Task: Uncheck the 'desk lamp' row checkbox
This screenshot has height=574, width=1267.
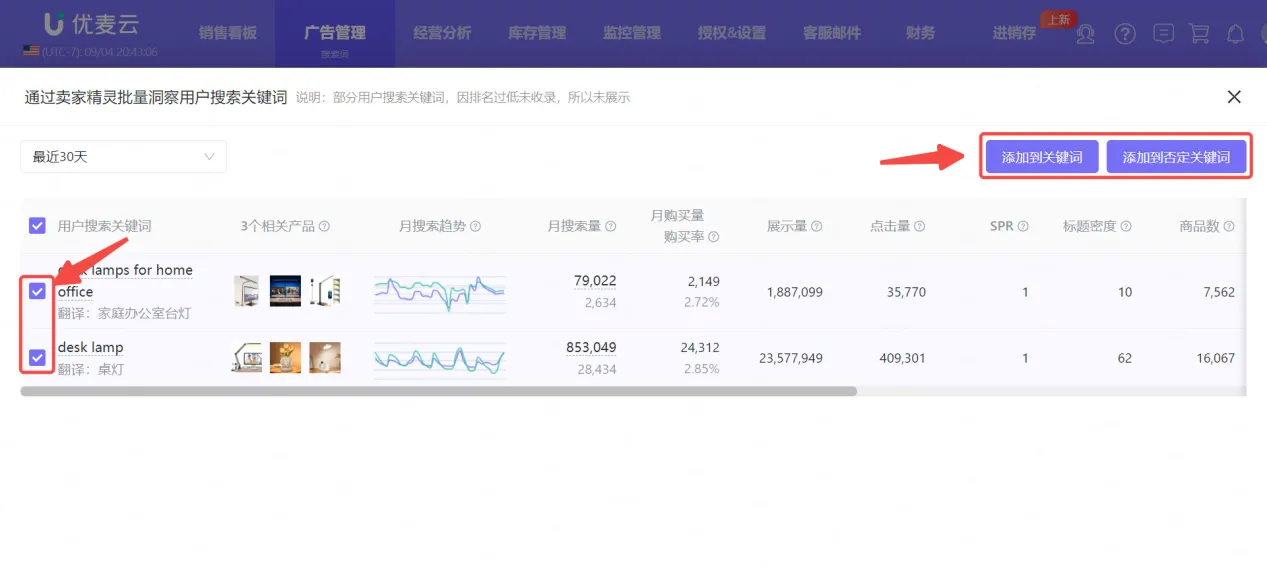Action: 37,357
